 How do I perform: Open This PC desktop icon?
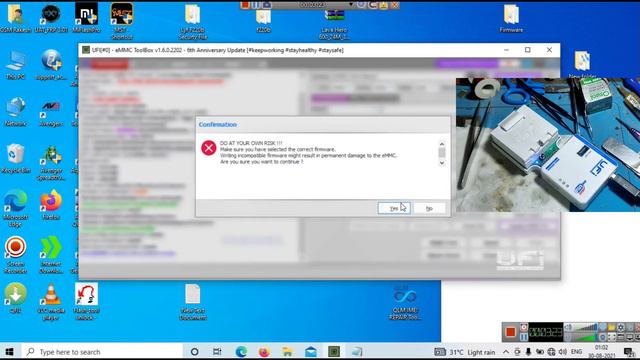16,65
